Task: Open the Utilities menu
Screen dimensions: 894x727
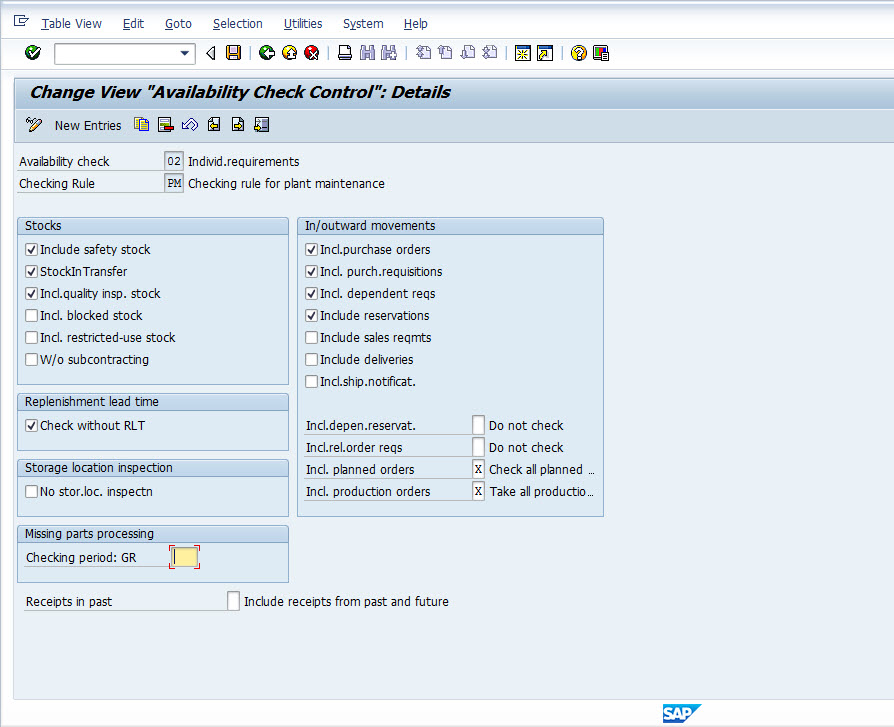Action: (x=303, y=24)
